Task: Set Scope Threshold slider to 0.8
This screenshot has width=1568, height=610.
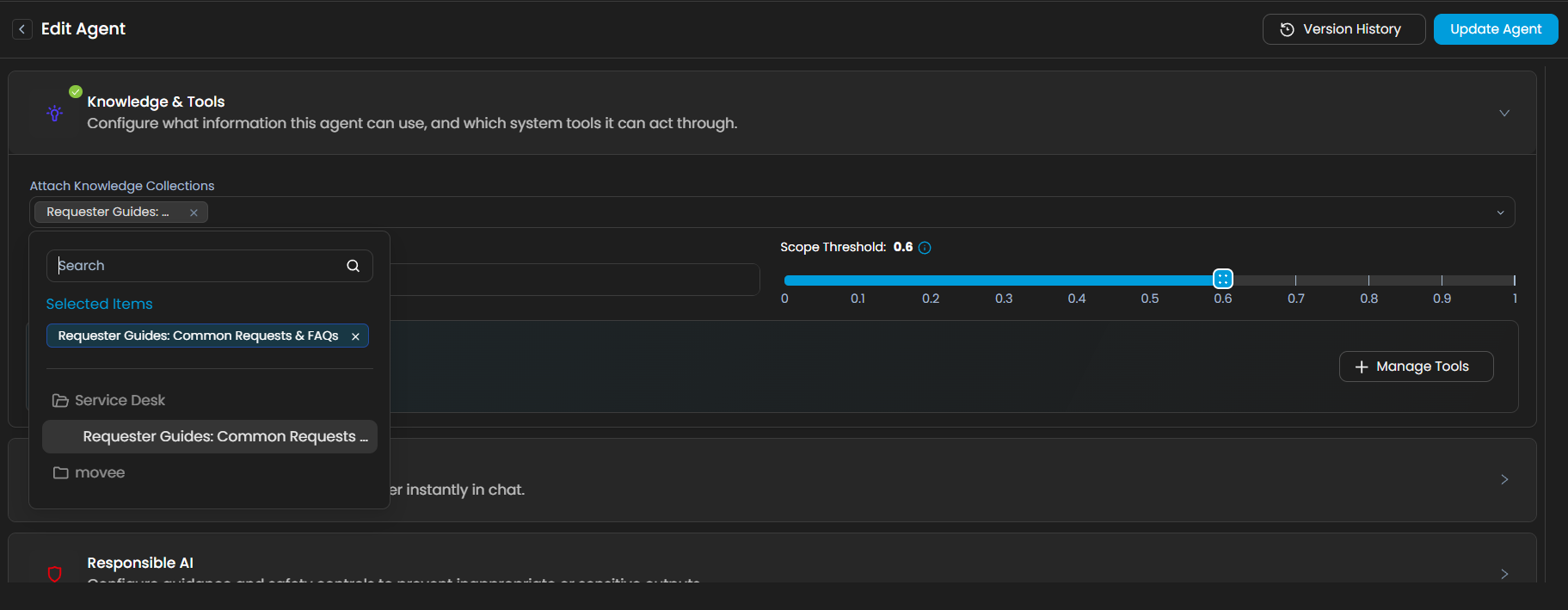Action: point(1368,280)
